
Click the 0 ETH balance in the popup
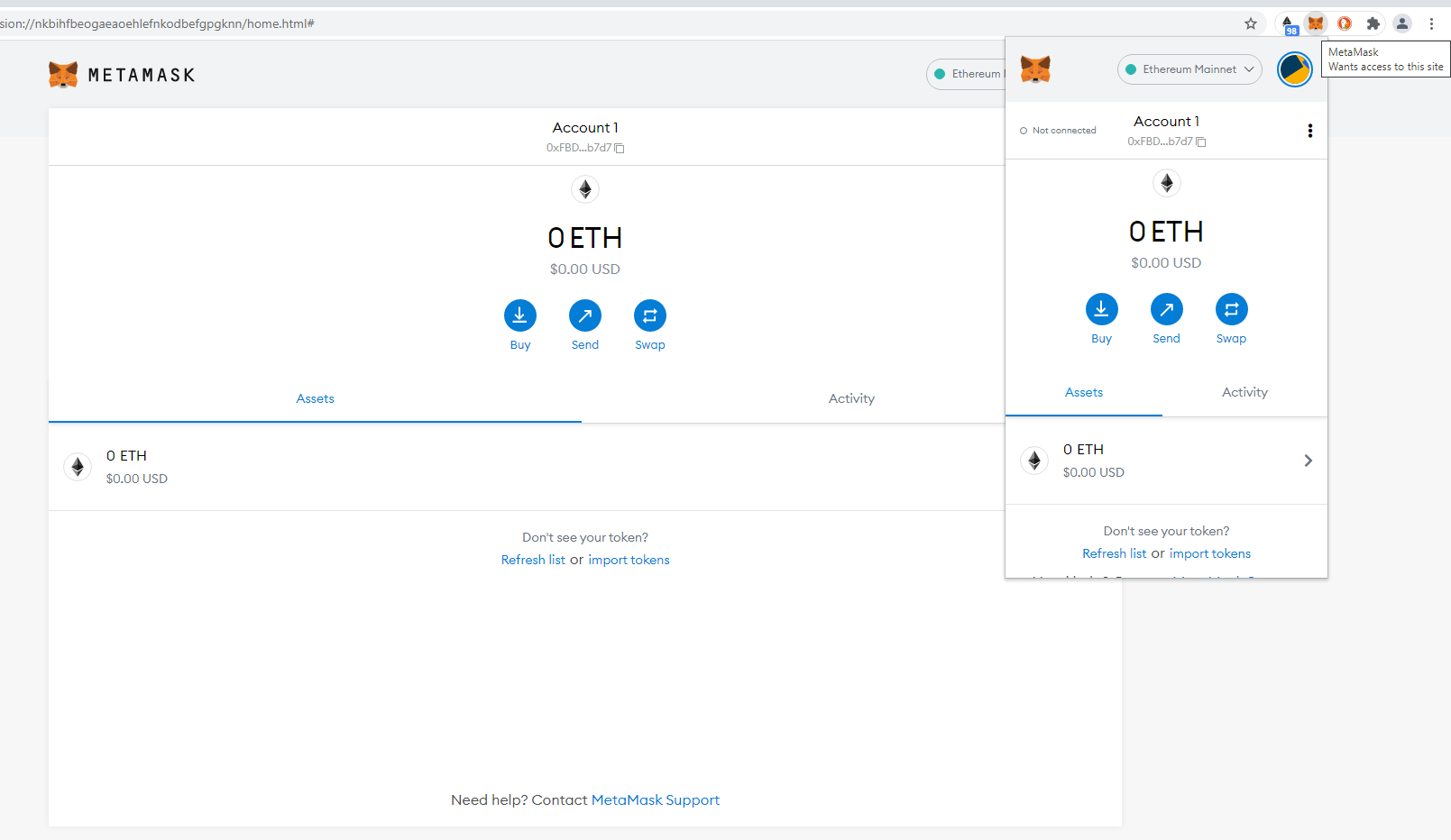tap(1166, 232)
